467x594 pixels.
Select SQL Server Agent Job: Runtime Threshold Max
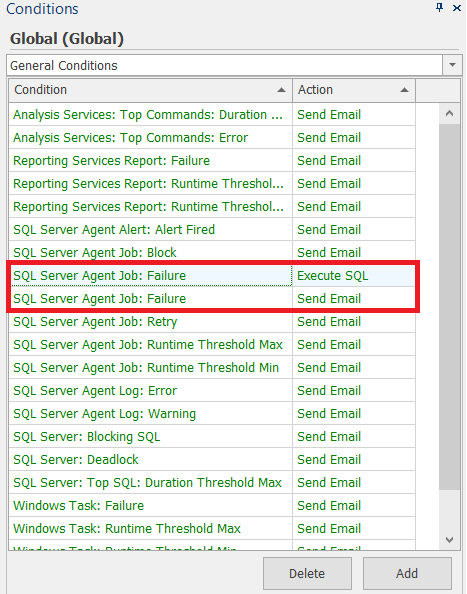[x=150, y=345]
